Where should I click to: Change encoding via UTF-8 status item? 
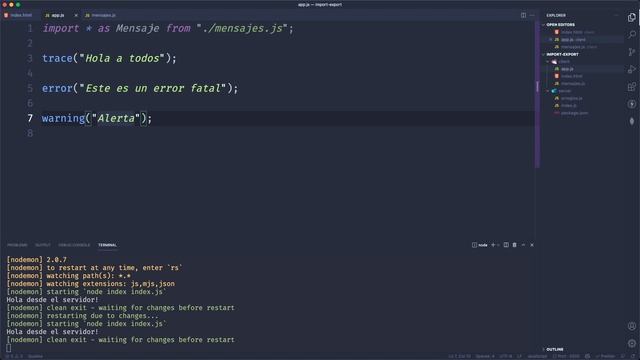tap(506, 356)
